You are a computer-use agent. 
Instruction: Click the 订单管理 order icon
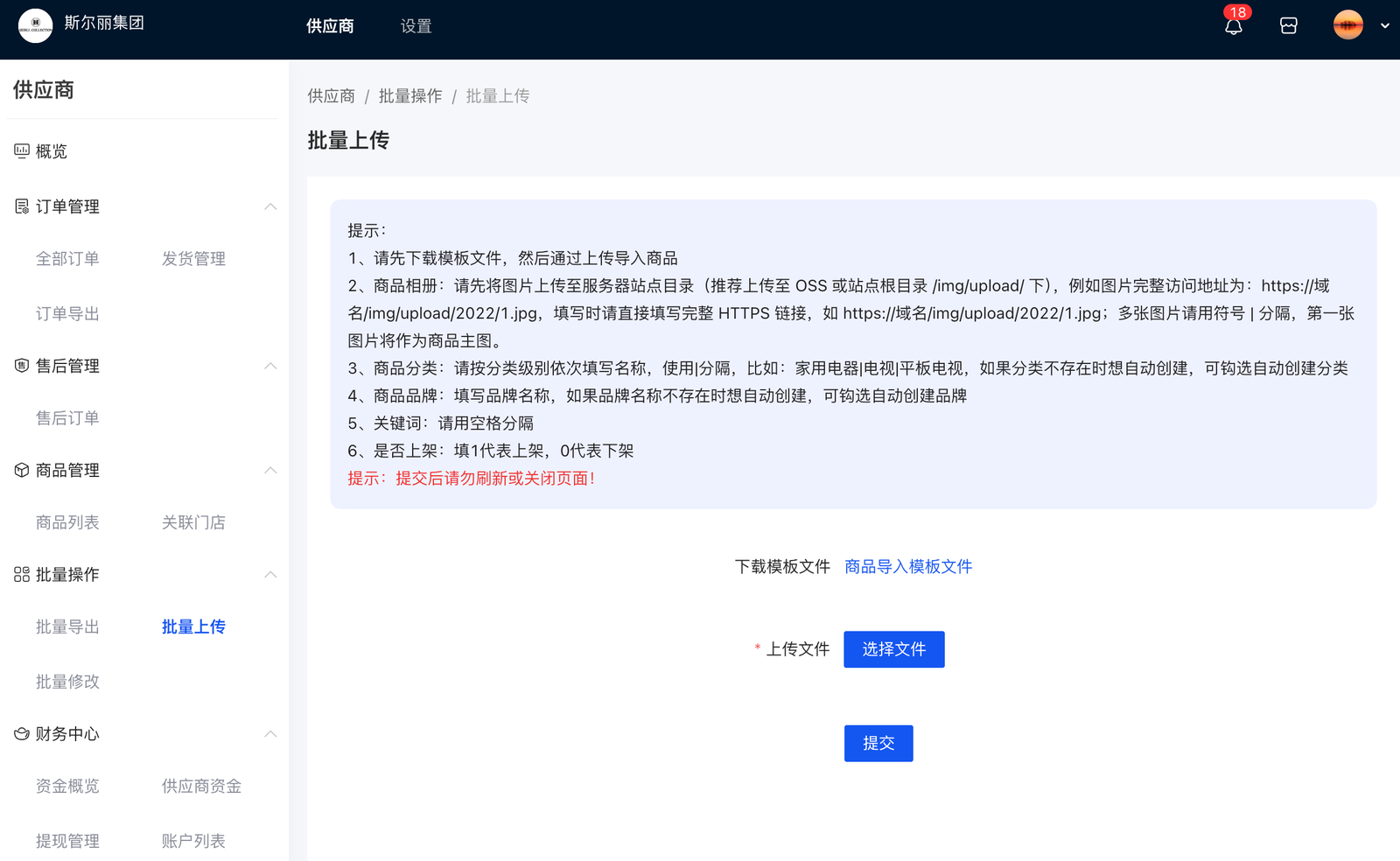tap(22, 206)
